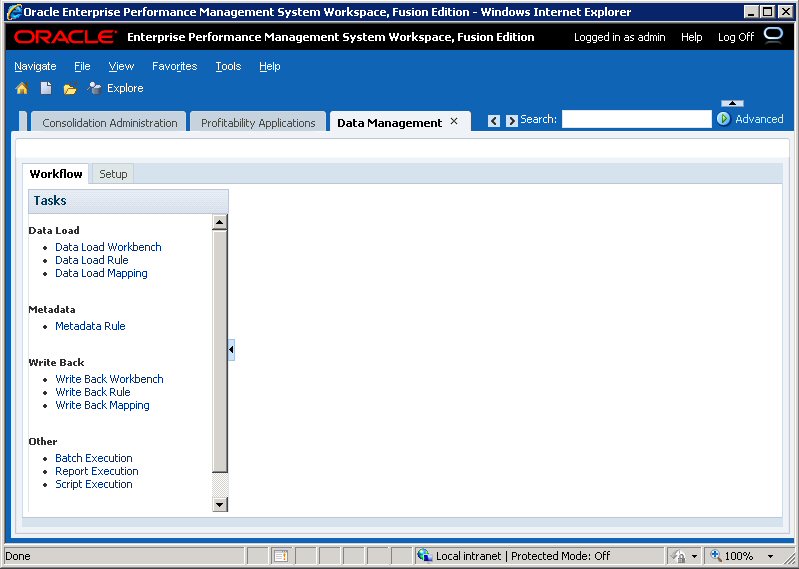Open Data Load Rule link
This screenshot has height=569, width=799.
(92, 260)
